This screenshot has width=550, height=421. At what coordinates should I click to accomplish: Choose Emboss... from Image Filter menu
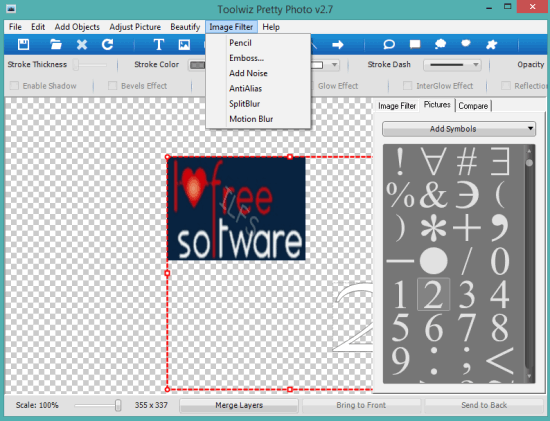(258, 58)
